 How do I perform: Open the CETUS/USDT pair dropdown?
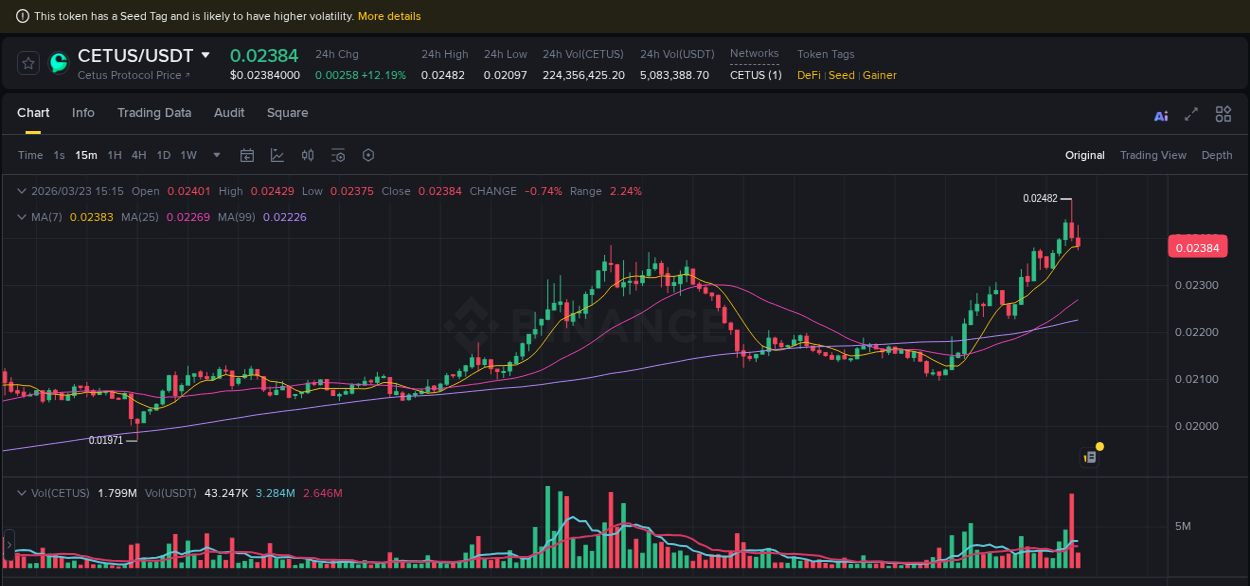click(x=204, y=55)
